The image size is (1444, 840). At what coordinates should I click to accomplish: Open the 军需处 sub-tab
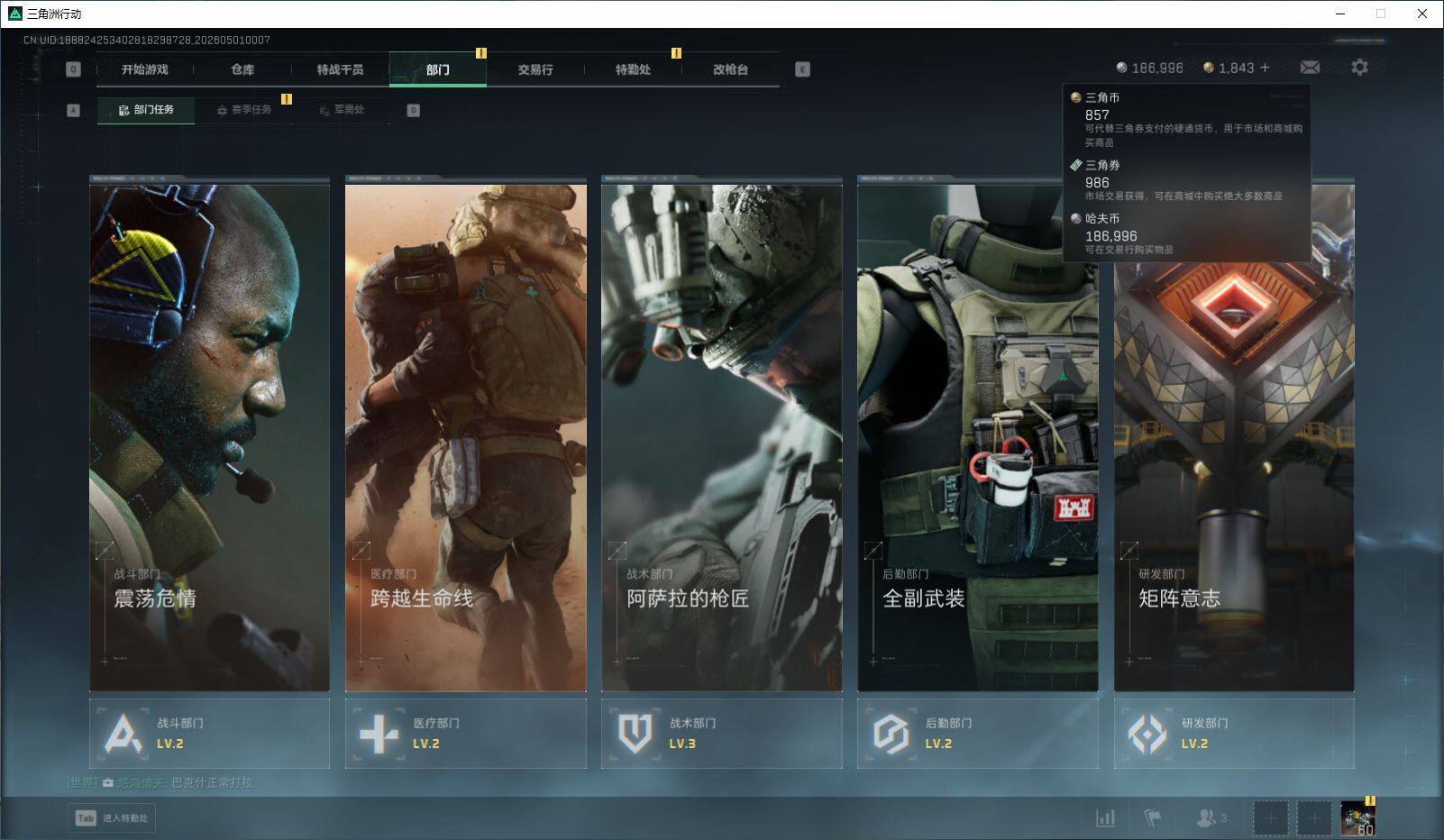pyautogui.click(x=341, y=110)
